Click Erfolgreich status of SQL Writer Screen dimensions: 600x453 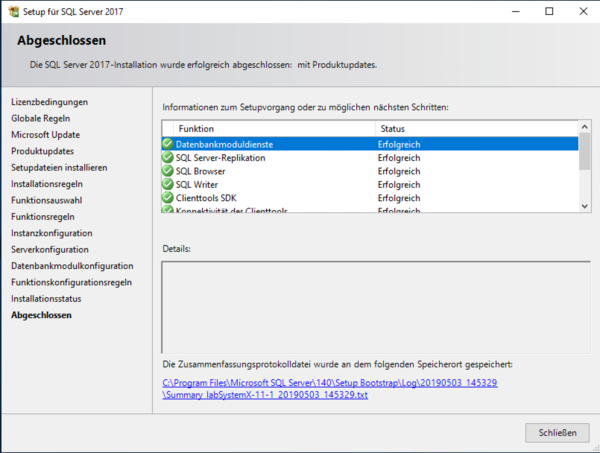click(399, 185)
